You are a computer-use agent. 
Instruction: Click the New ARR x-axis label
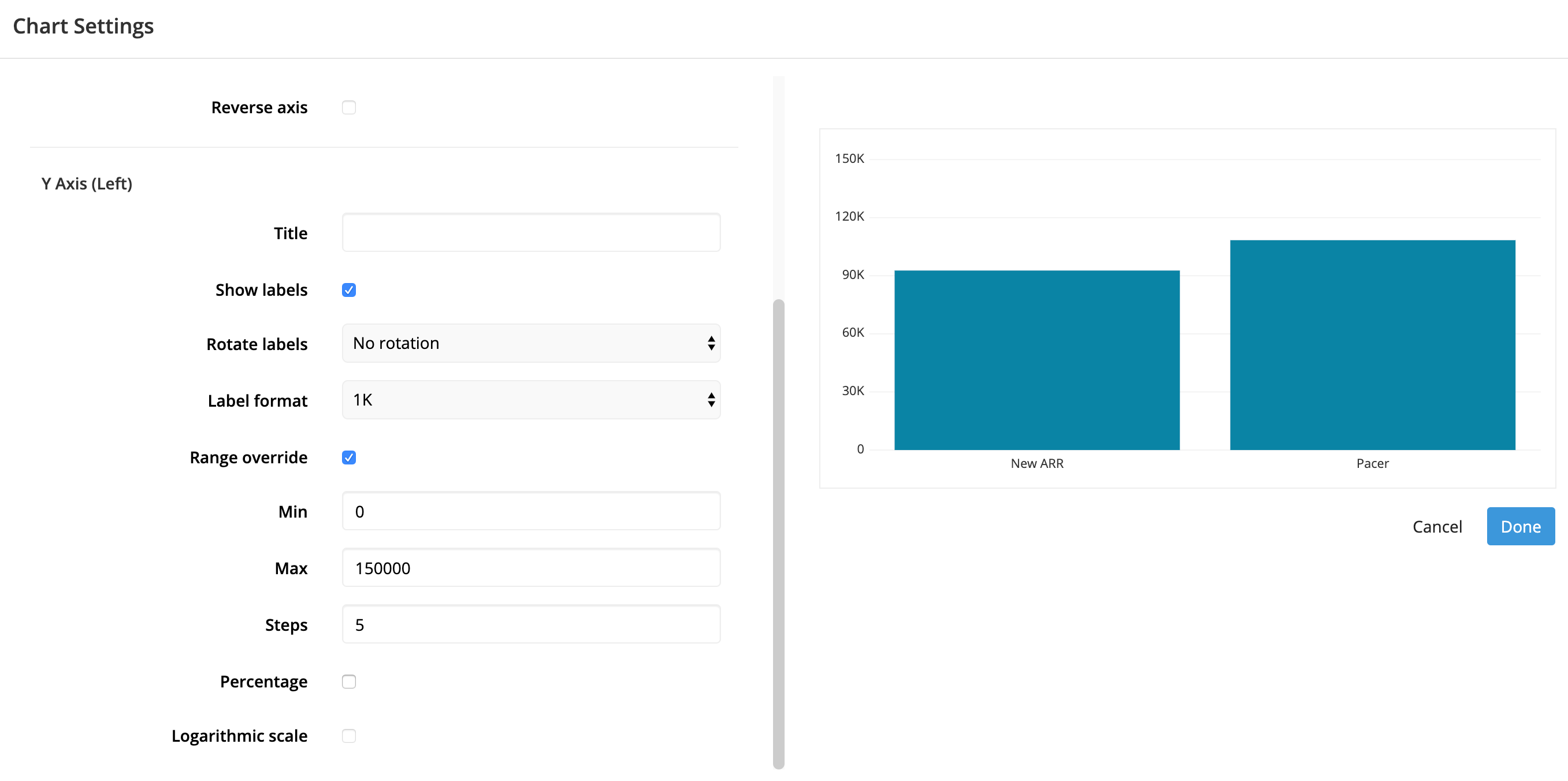click(x=1037, y=464)
